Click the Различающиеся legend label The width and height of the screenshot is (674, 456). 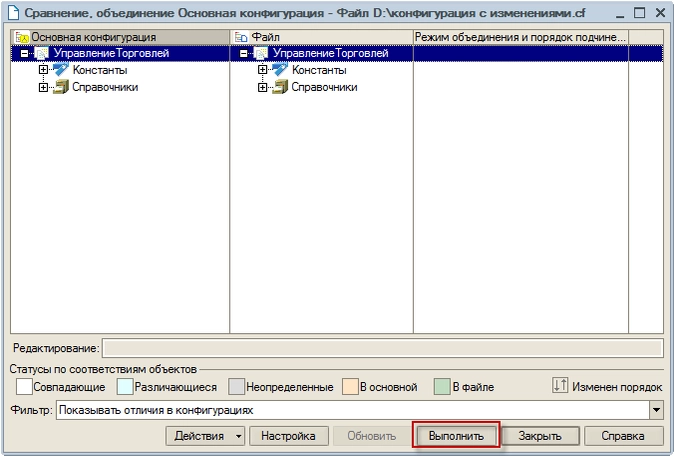pyautogui.click(x=175, y=387)
